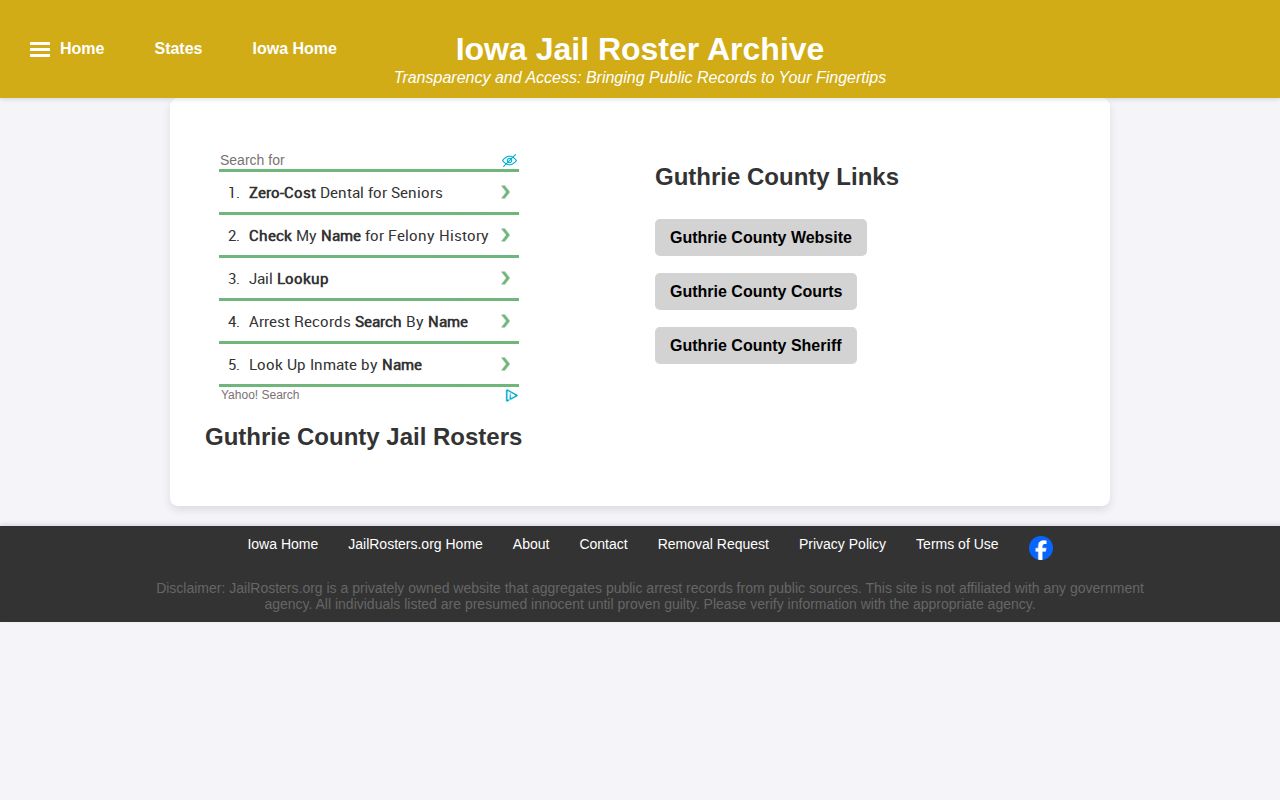The width and height of the screenshot is (1280, 800).
Task: Open JailRosters.org Home footer link
Action: point(415,544)
